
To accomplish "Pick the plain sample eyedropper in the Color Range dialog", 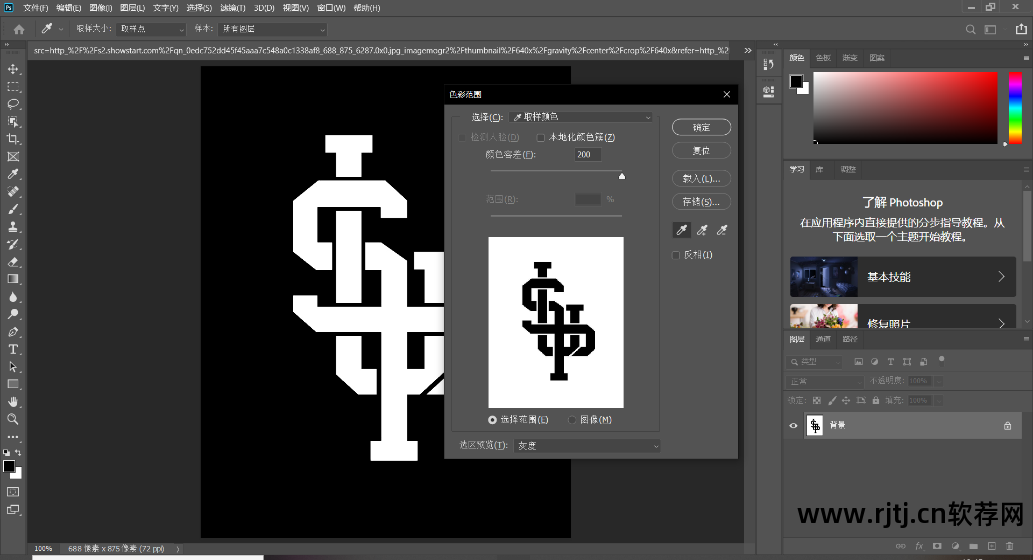I will [682, 230].
